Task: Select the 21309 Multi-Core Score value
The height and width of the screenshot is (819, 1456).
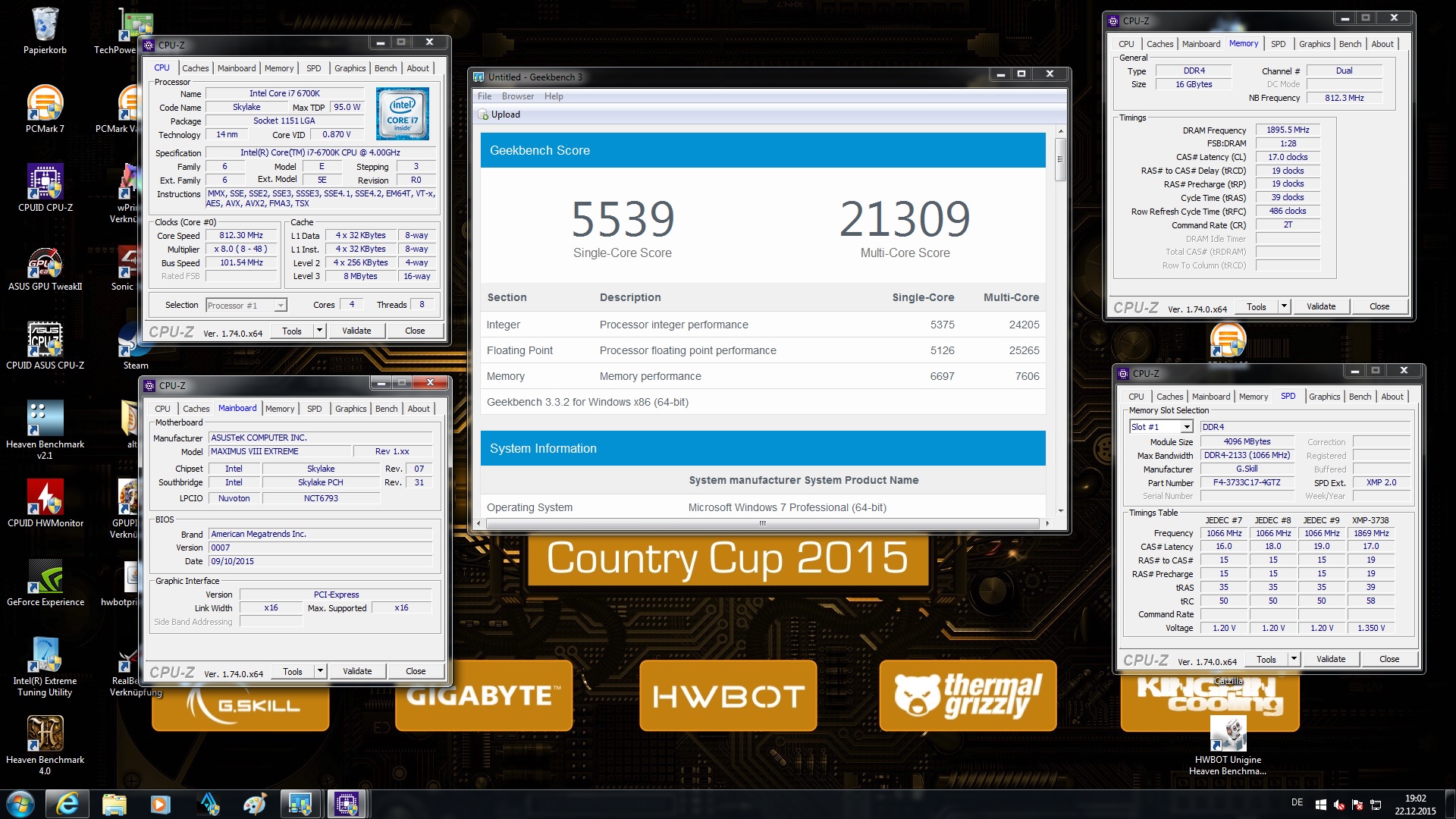Action: (905, 219)
